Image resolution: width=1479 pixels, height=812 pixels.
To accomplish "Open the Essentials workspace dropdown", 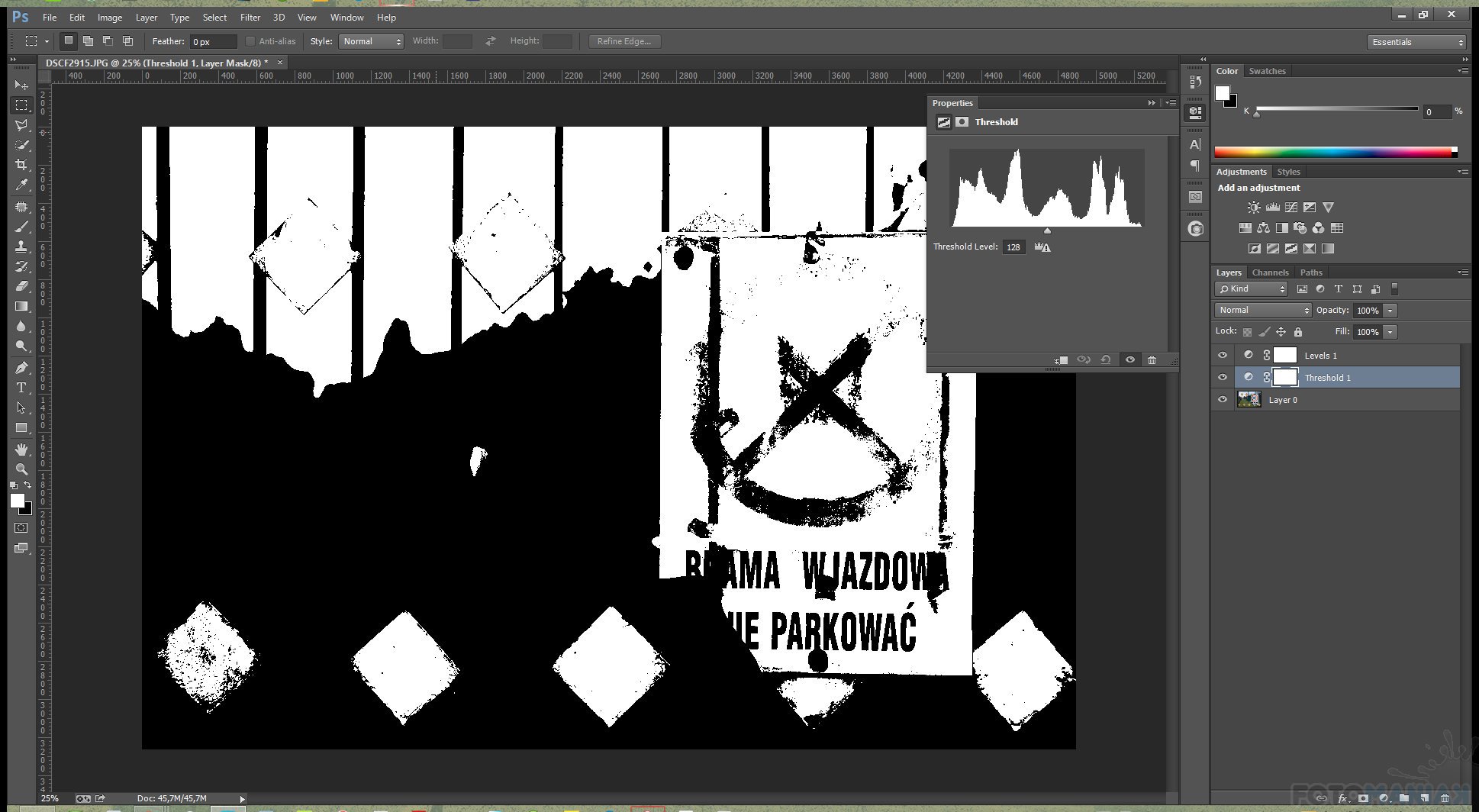I will 1416,42.
